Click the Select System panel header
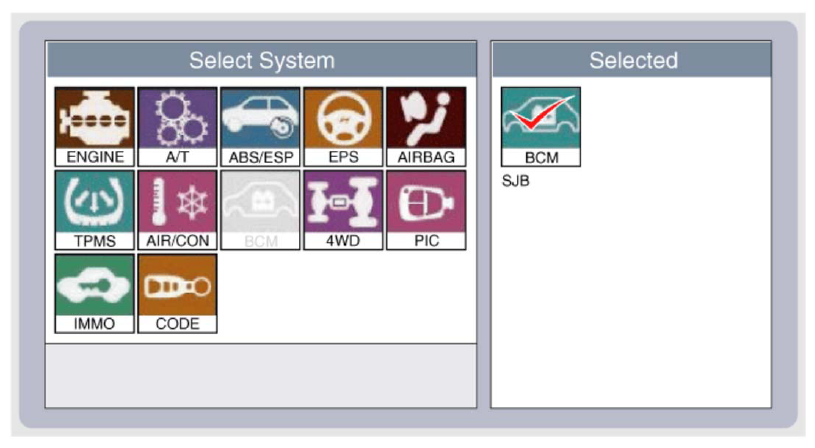 [261, 60]
